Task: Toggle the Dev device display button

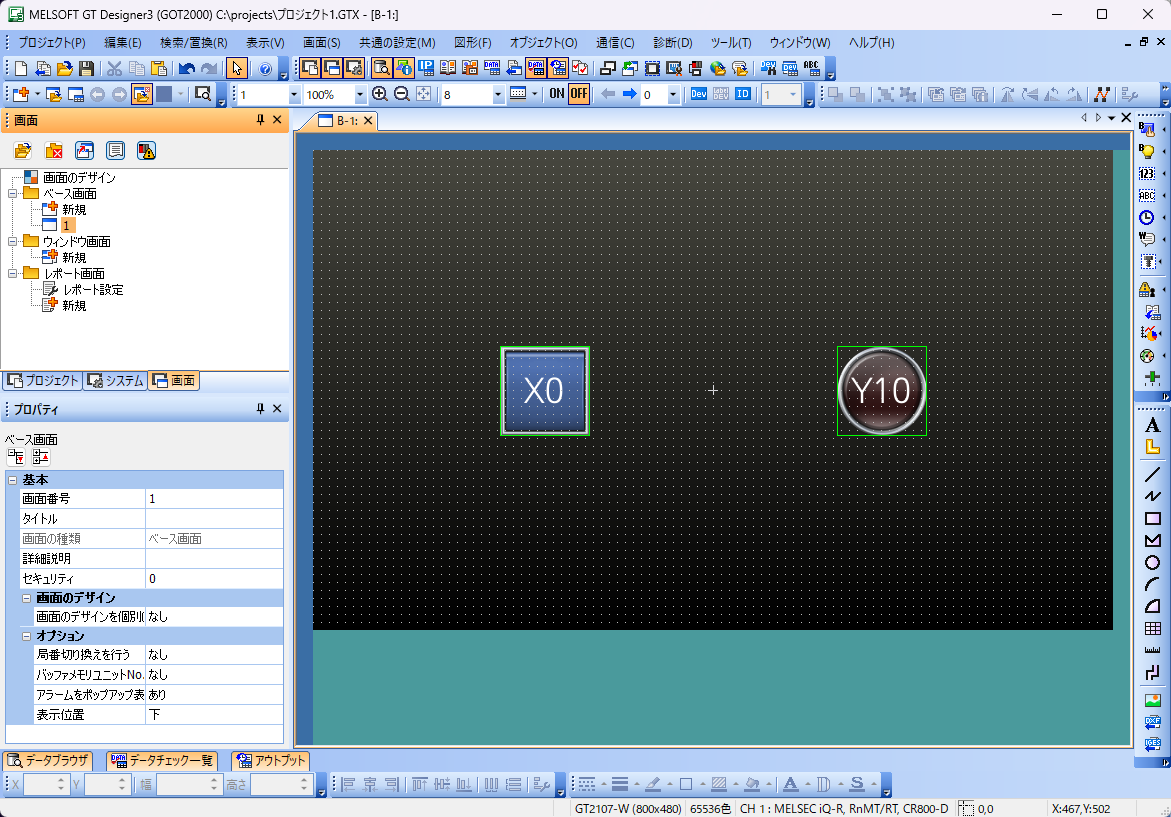Action: coord(699,94)
